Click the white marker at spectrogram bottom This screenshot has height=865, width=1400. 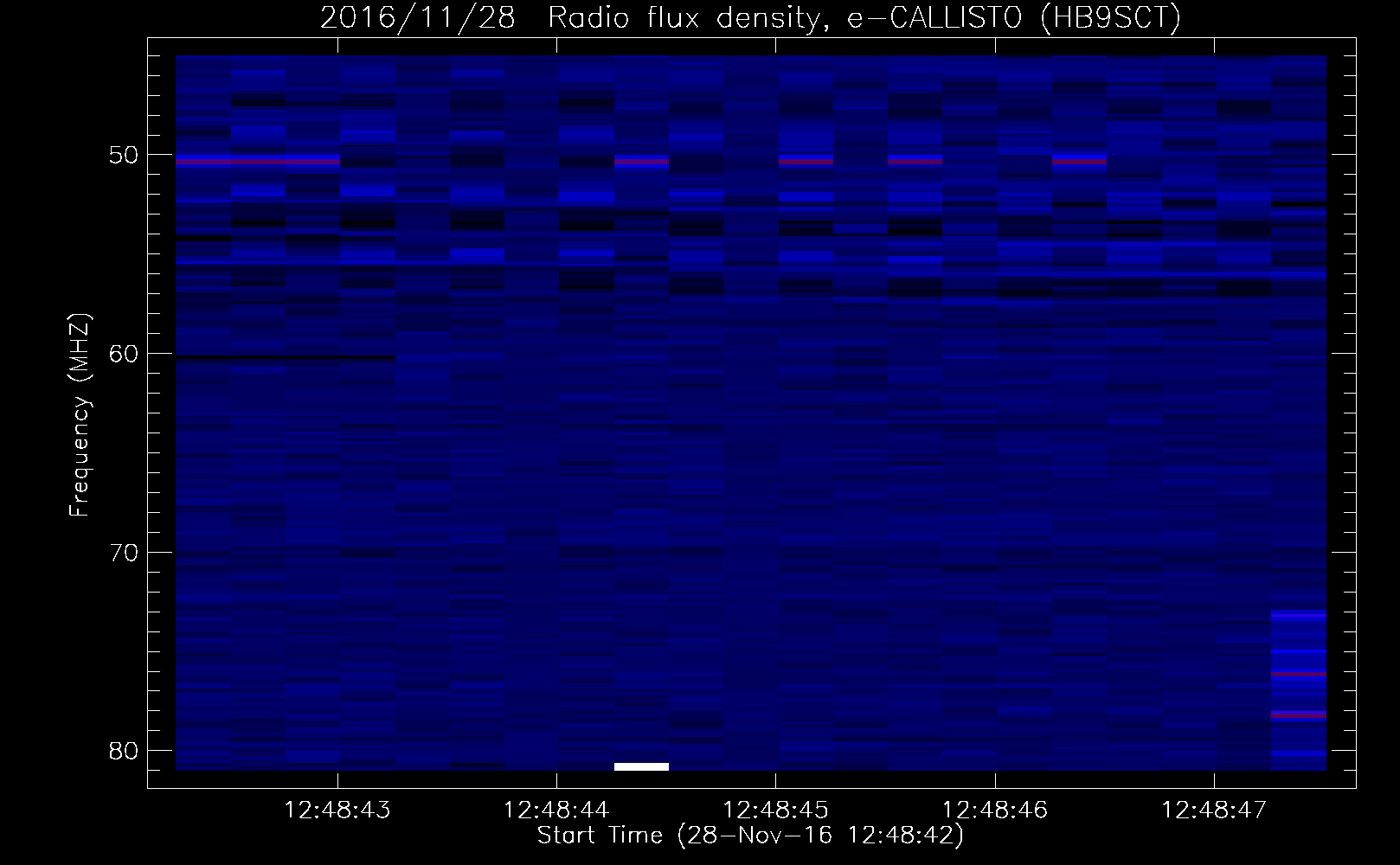(x=641, y=766)
